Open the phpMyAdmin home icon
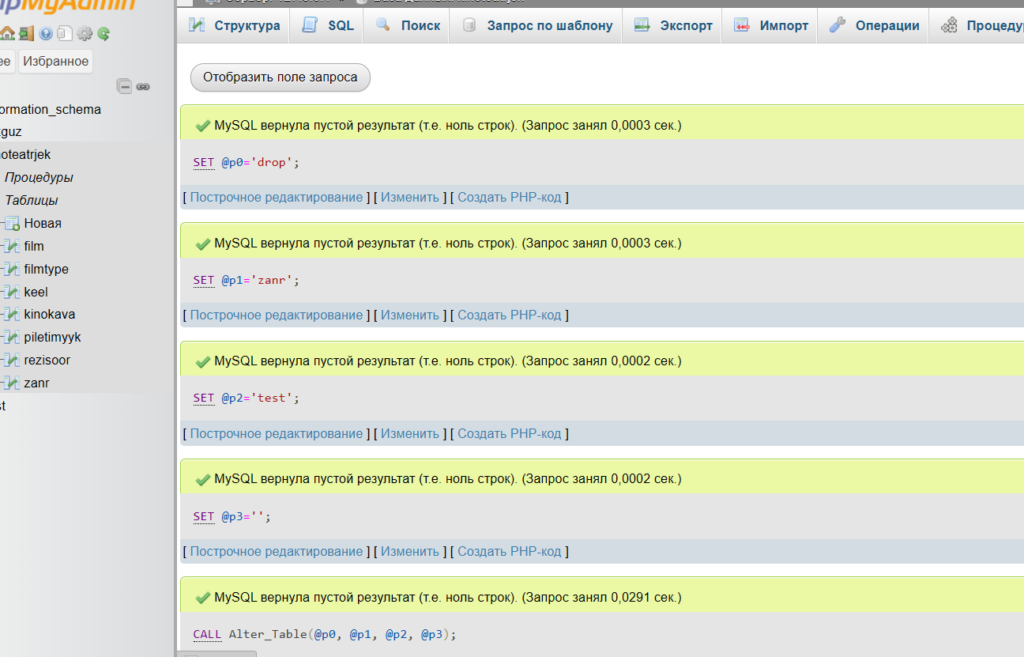Viewport: 1024px width, 657px height. click(x=7, y=33)
